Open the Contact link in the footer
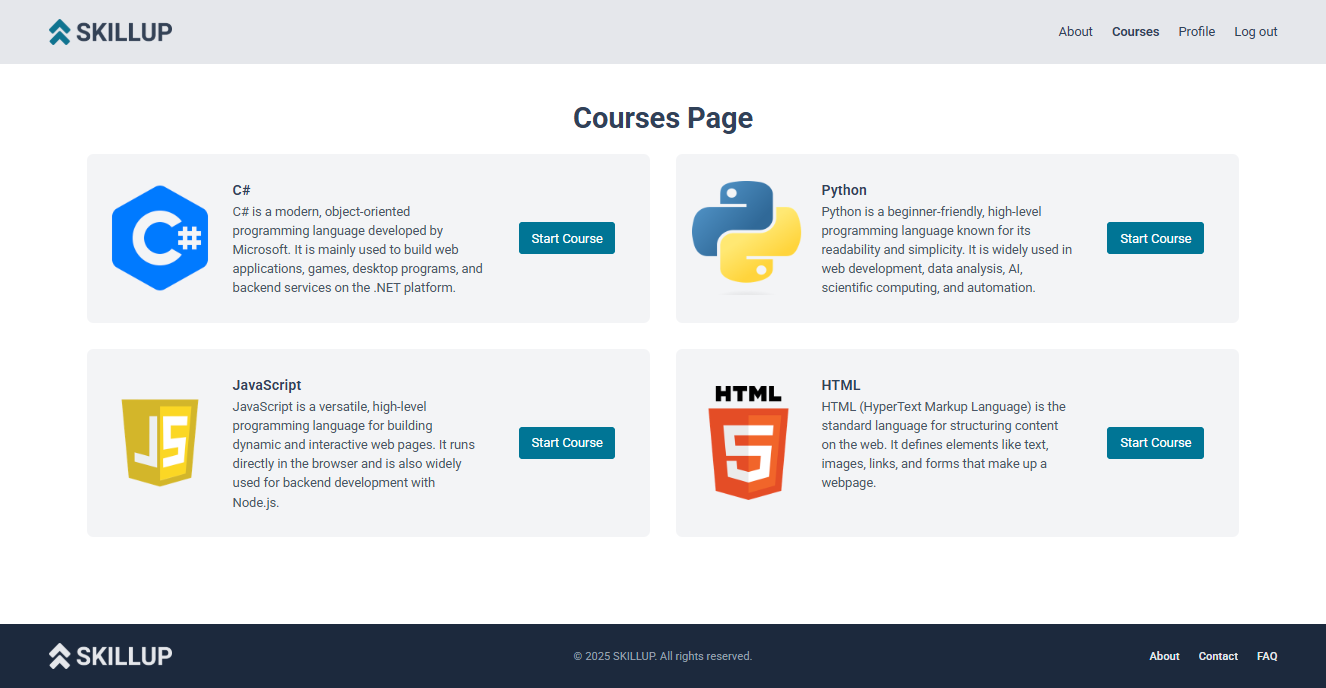The height and width of the screenshot is (688, 1326). click(x=1218, y=656)
